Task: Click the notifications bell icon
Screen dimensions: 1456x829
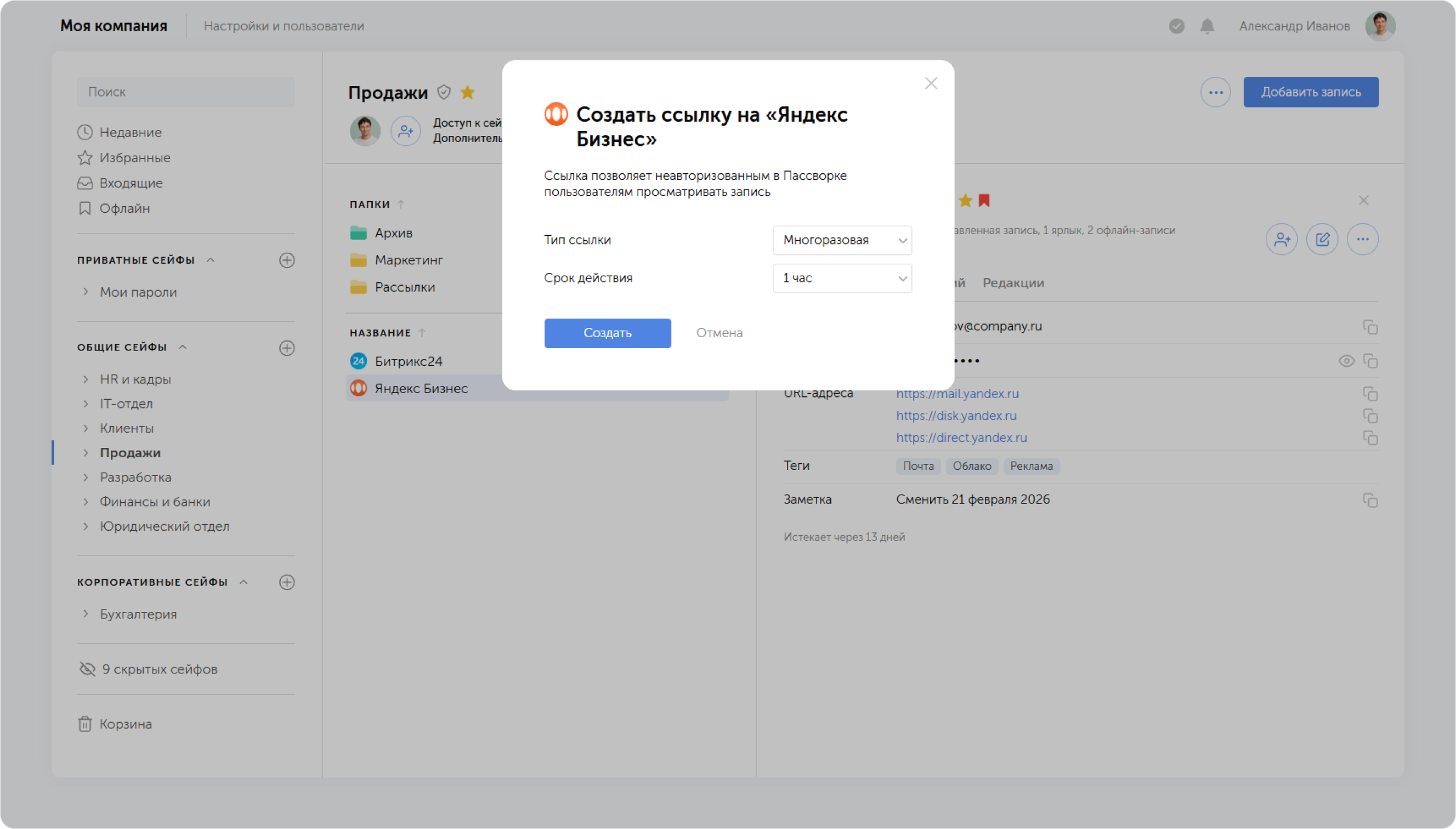Action: (x=1206, y=26)
